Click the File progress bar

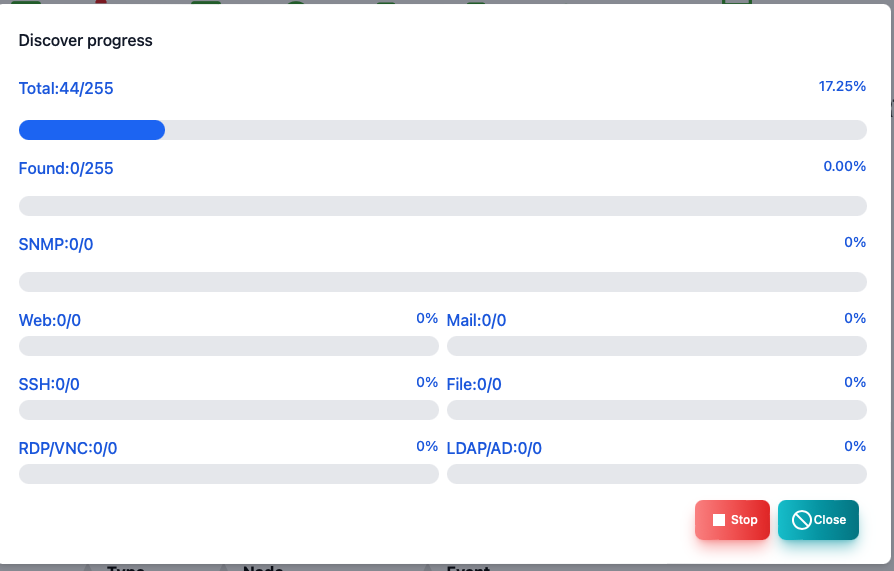pos(657,410)
